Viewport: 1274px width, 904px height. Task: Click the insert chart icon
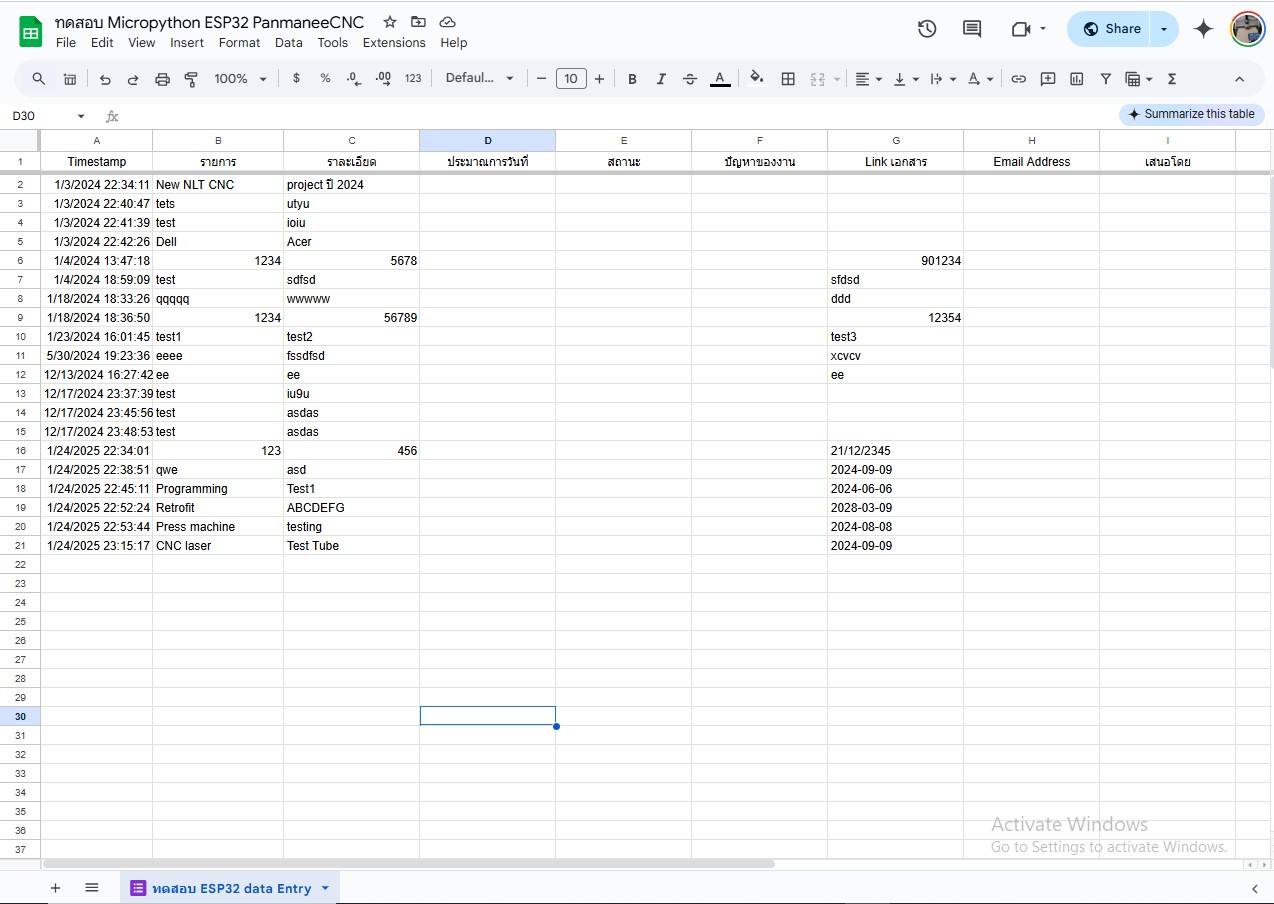(1077, 79)
